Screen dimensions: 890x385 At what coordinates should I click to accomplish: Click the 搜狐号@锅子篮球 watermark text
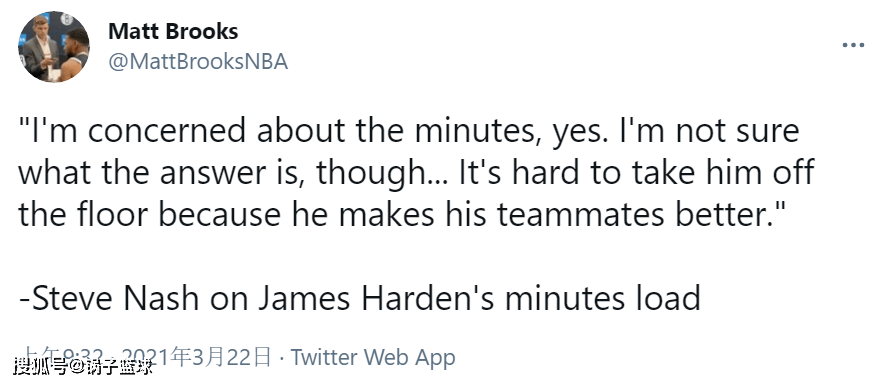point(83,367)
